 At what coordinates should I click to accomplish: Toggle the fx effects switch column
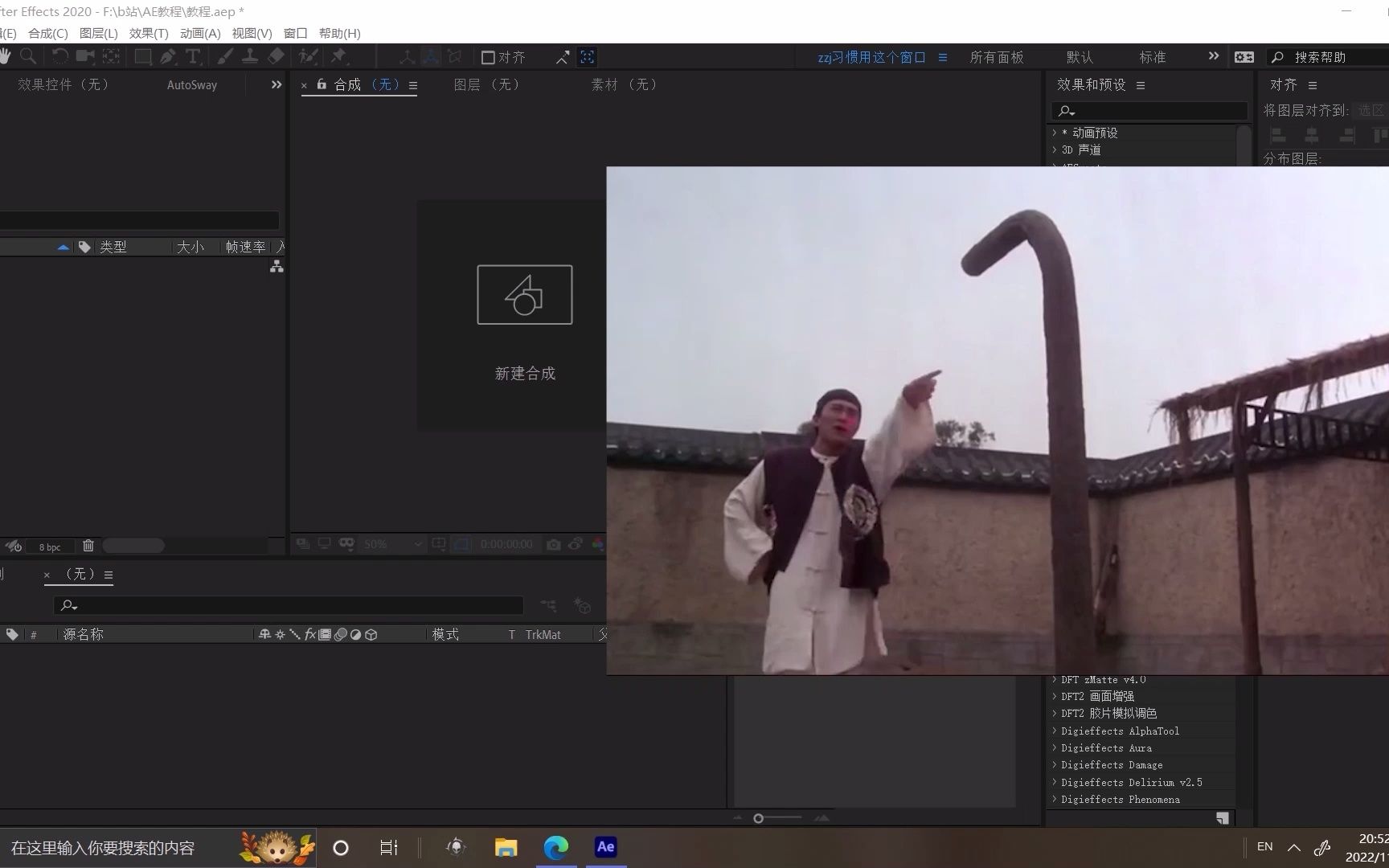point(310,634)
